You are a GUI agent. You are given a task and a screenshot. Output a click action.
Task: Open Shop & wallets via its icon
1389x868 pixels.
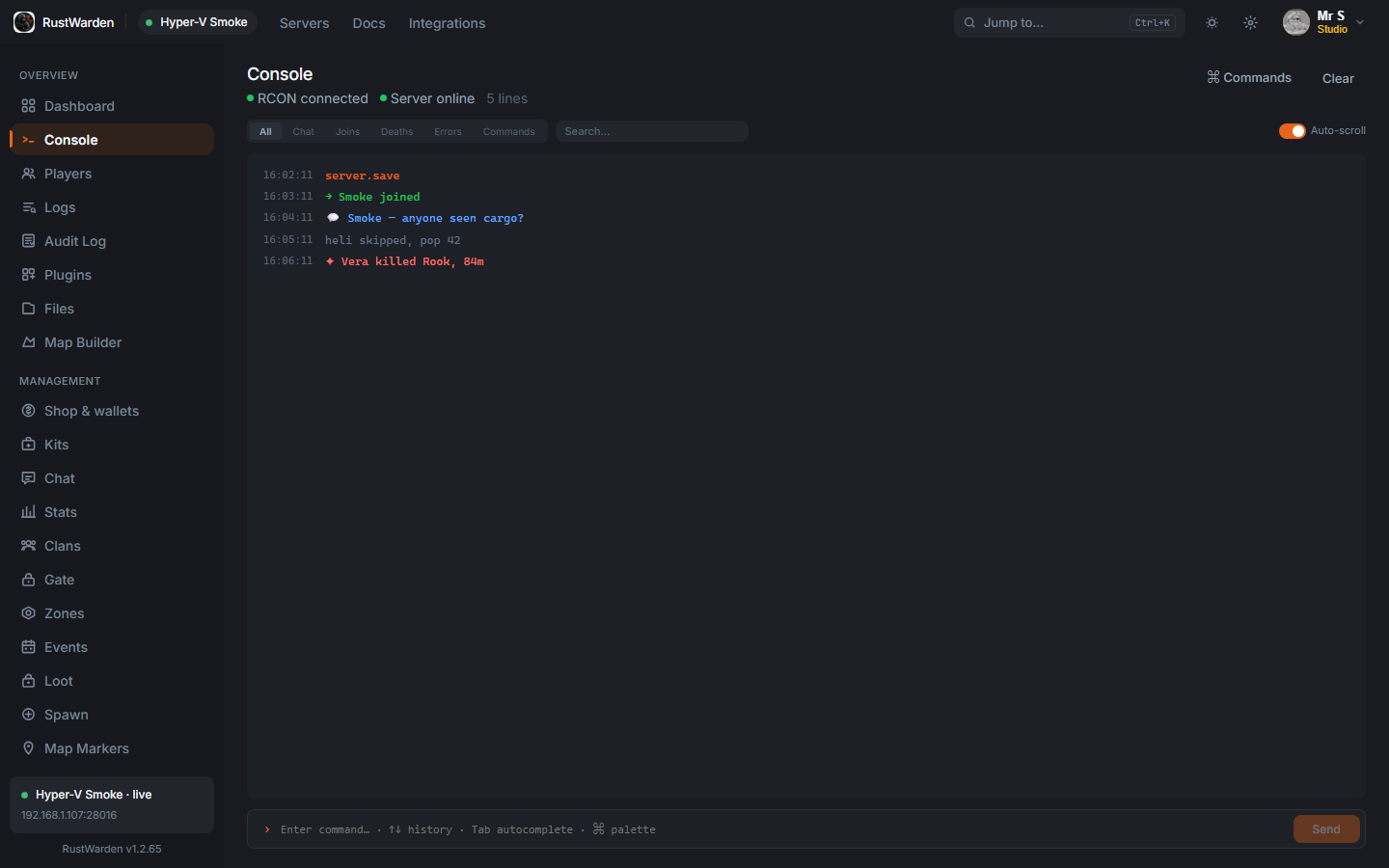click(28, 411)
